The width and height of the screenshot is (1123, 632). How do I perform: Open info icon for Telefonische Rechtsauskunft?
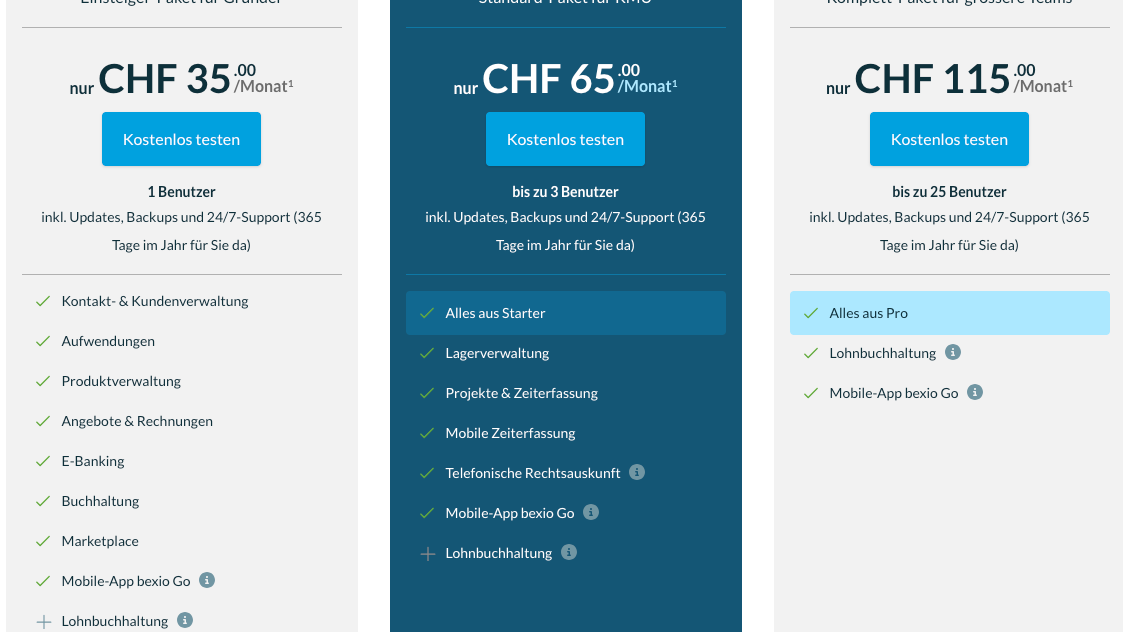tap(637, 472)
